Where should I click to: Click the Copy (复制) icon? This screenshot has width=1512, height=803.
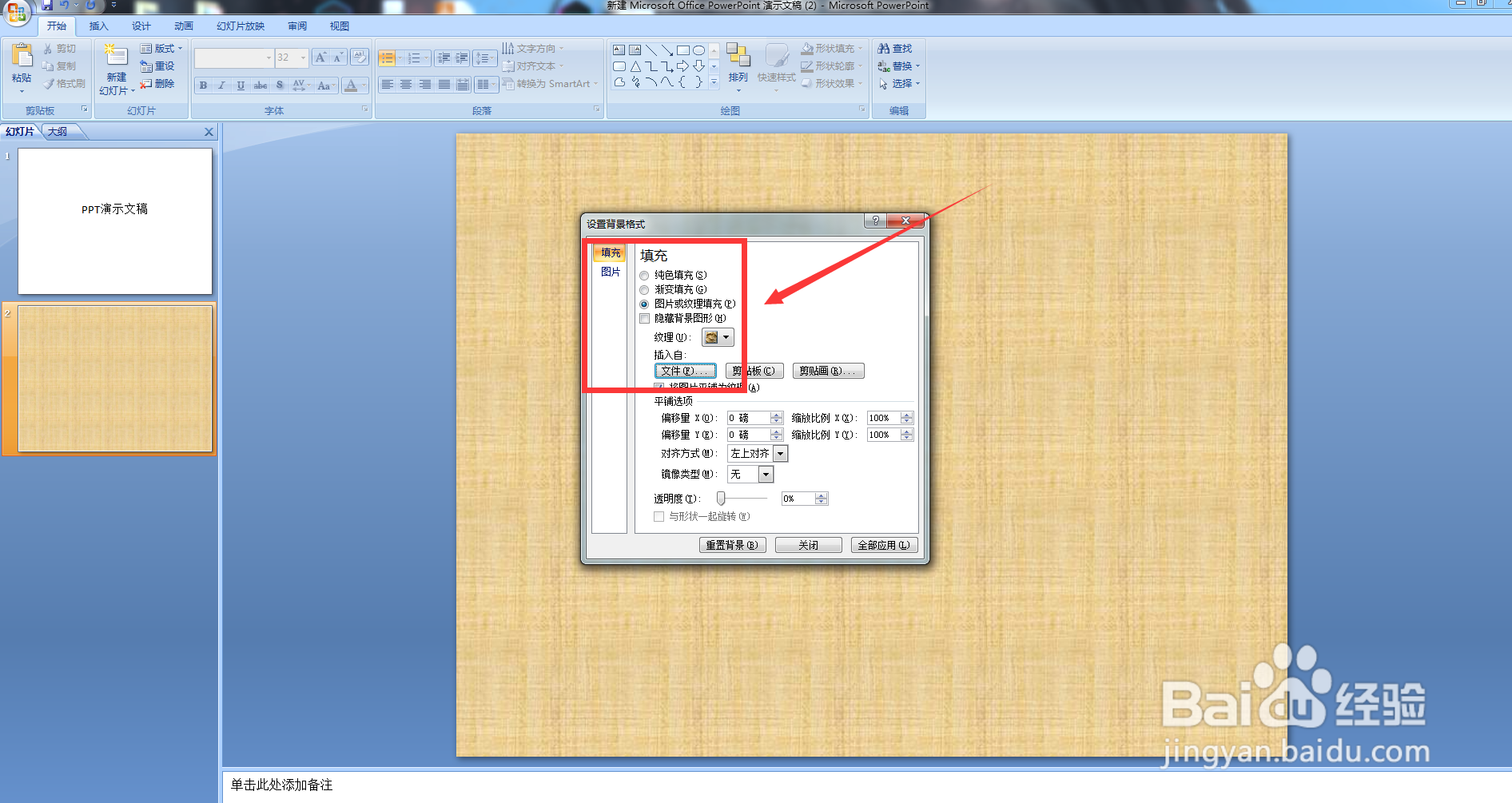click(x=48, y=66)
